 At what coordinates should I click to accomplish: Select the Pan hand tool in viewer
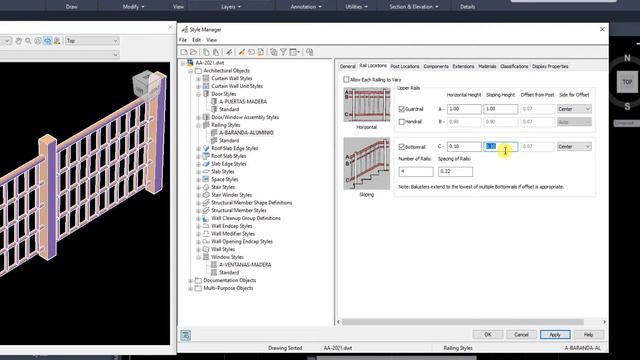coord(18,41)
